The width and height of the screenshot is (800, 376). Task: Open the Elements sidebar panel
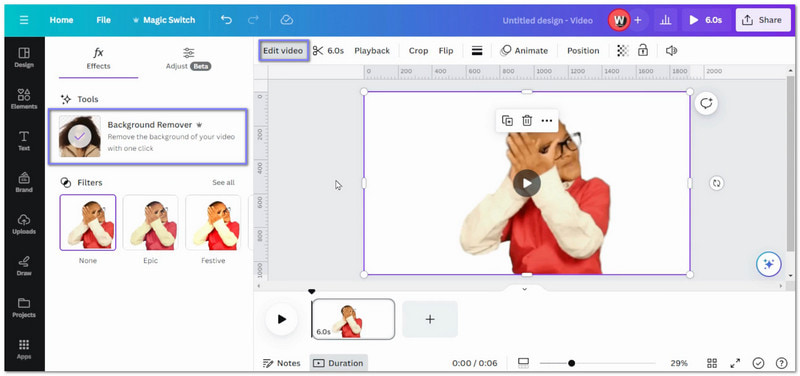coord(24,99)
